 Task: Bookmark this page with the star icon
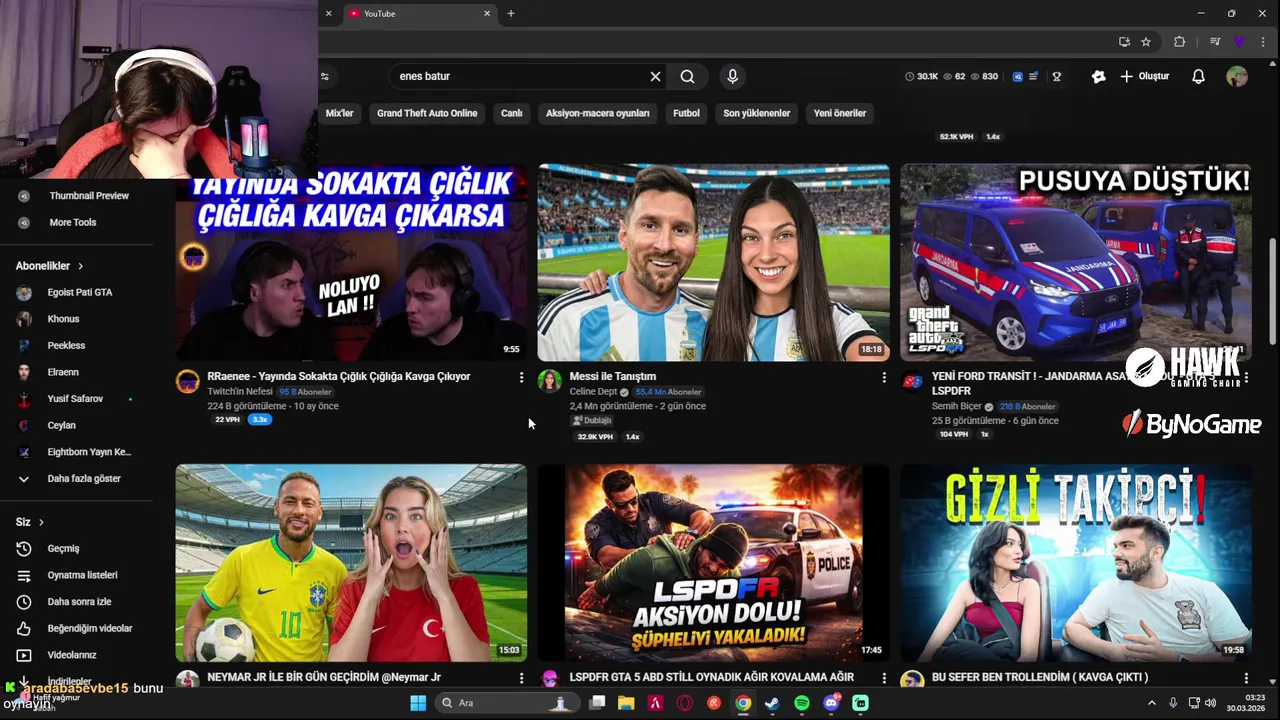click(1146, 41)
